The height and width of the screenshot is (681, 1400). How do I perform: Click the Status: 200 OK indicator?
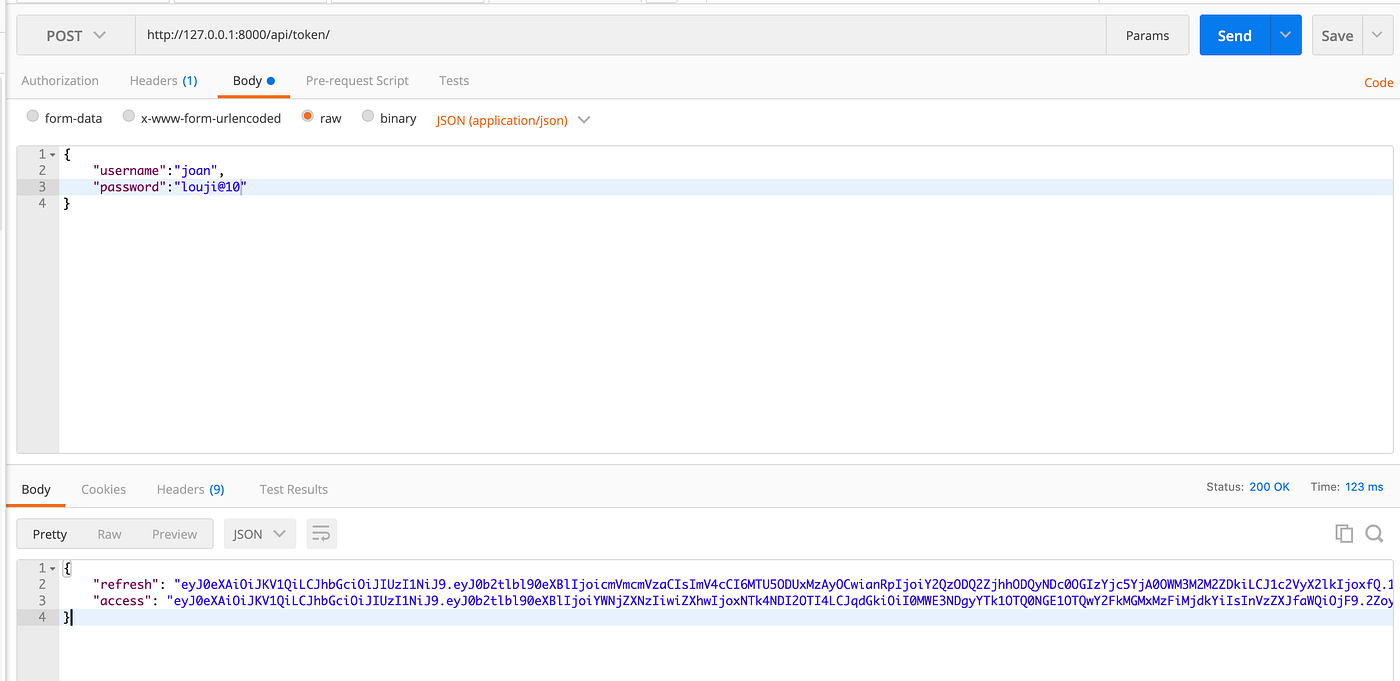(x=1249, y=487)
